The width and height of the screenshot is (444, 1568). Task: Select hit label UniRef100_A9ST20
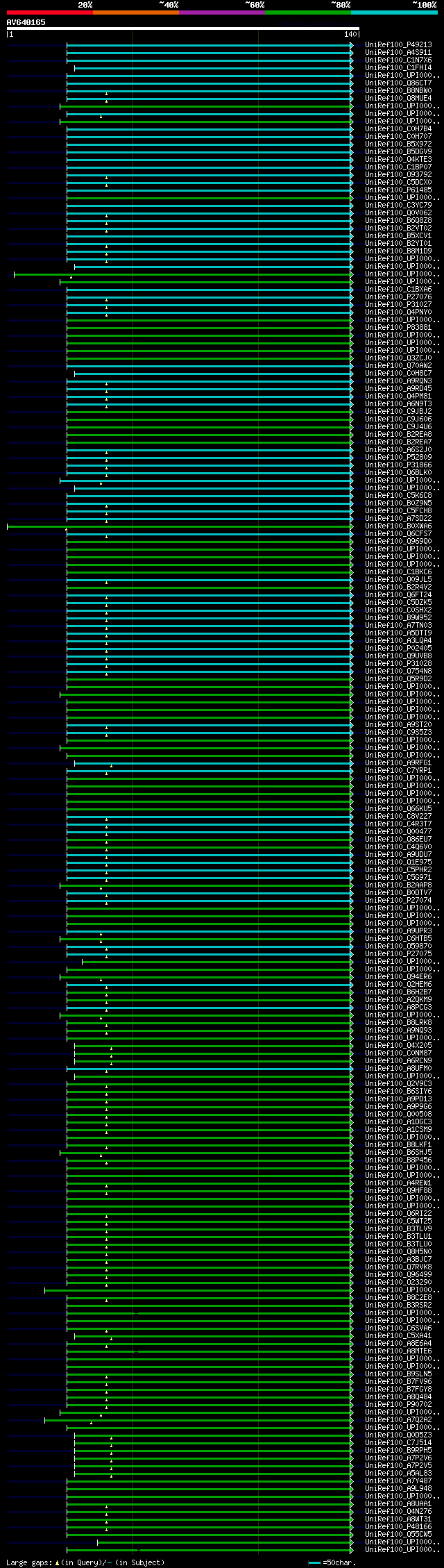point(398,725)
